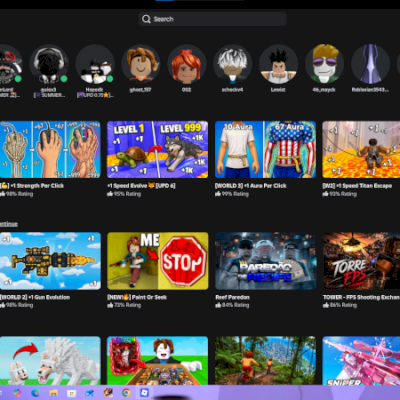The width and height of the screenshot is (400, 400).
Task: Open Torre FPS tower shooting thumbnail
Action: pos(361,261)
